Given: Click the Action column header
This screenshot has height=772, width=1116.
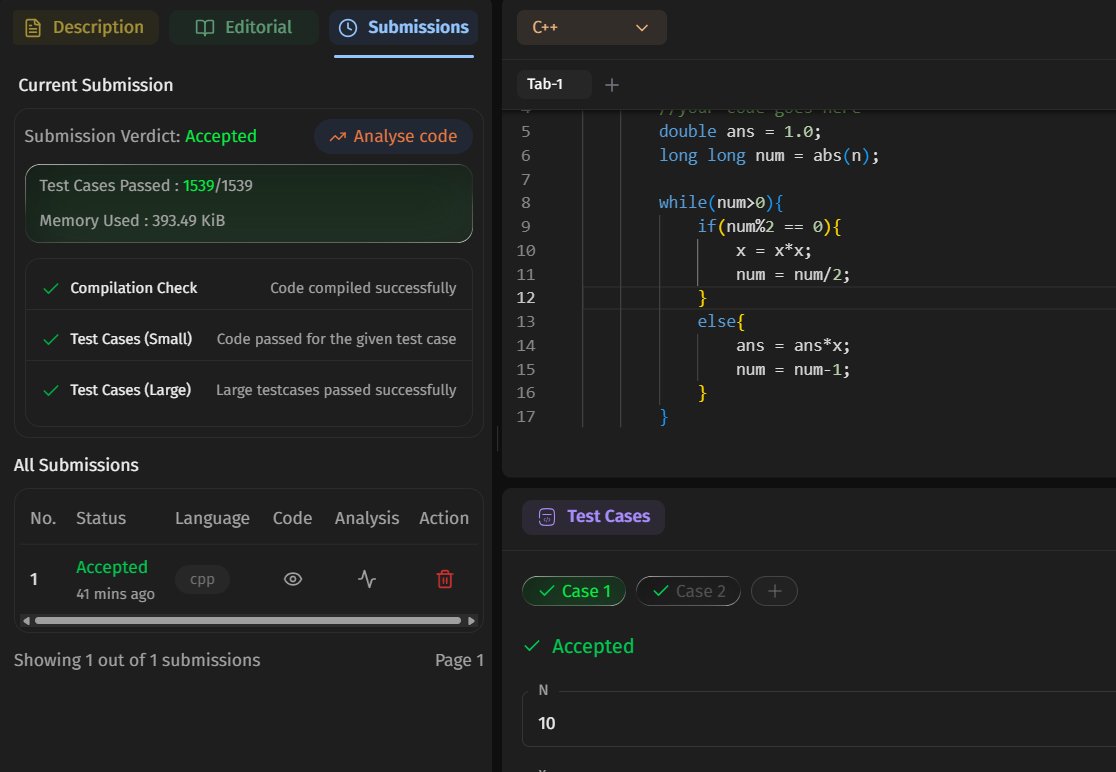Looking at the screenshot, I should pos(444,518).
